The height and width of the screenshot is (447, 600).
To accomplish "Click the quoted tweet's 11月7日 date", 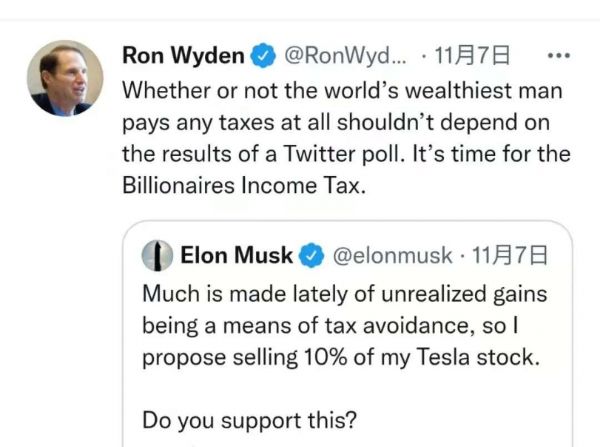I will (x=503, y=255).
